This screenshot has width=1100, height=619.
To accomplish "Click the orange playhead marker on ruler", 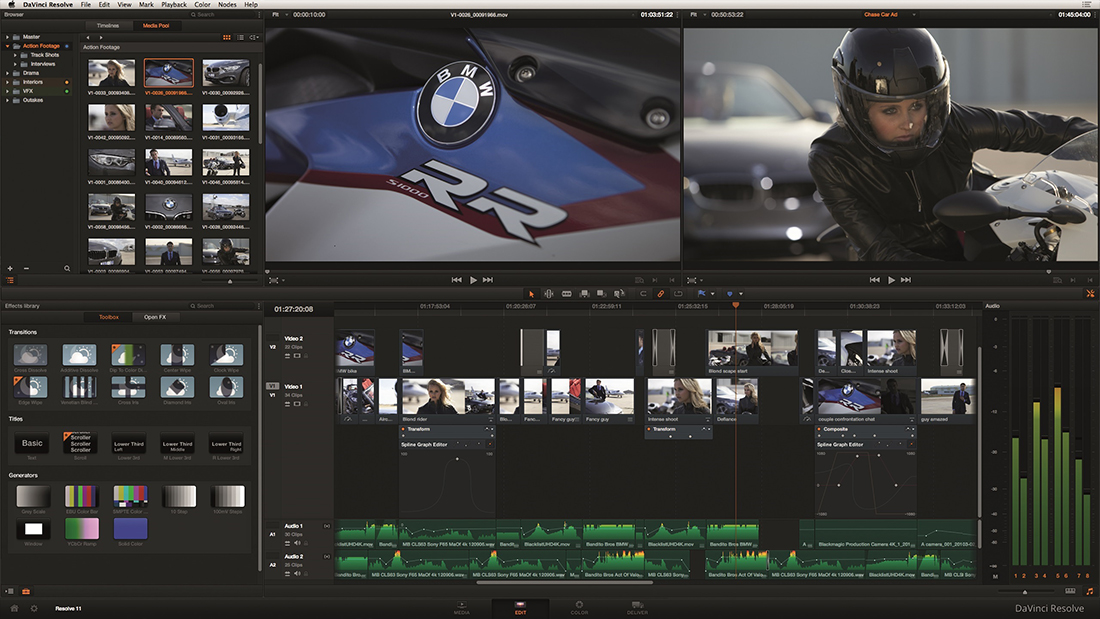I will [x=735, y=305].
